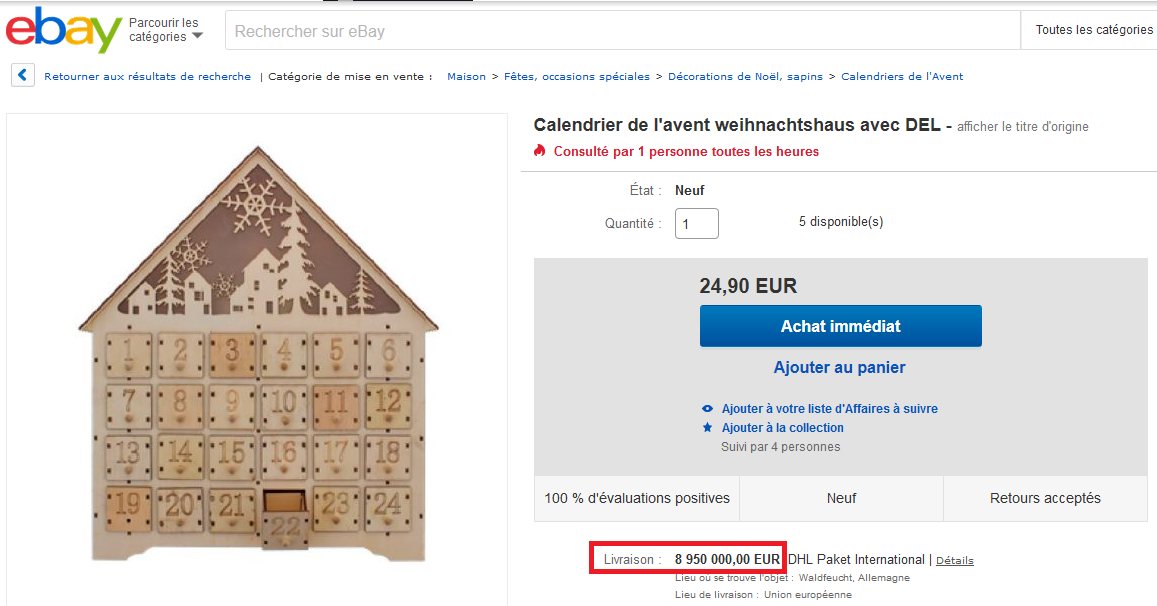Screen dimensions: 1157x606
Task: Click the star icon beside collection link
Action: pyautogui.click(x=708, y=428)
